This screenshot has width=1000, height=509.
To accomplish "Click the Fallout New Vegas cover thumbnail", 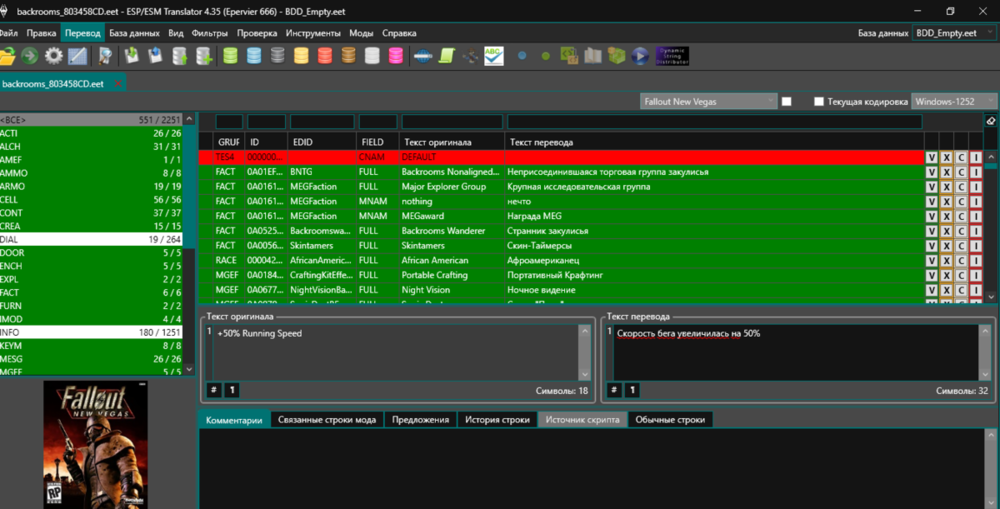I will tap(96, 444).
